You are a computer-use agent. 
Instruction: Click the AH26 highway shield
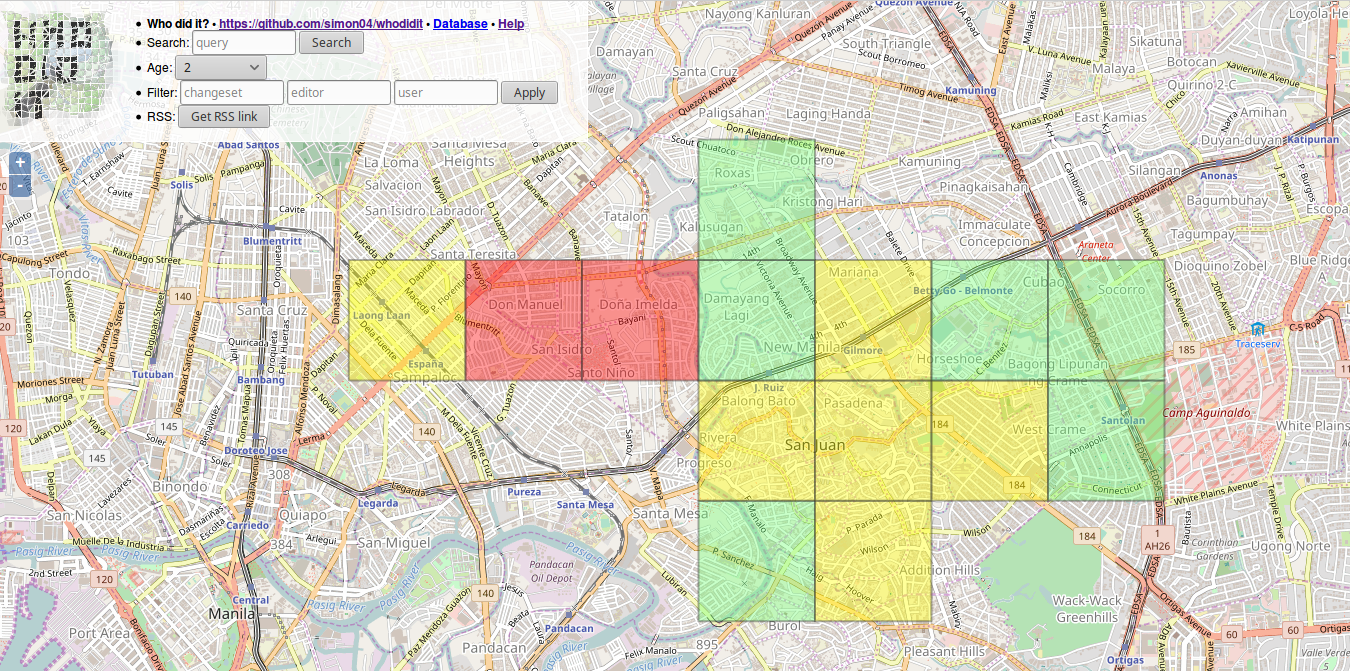tap(1157, 541)
